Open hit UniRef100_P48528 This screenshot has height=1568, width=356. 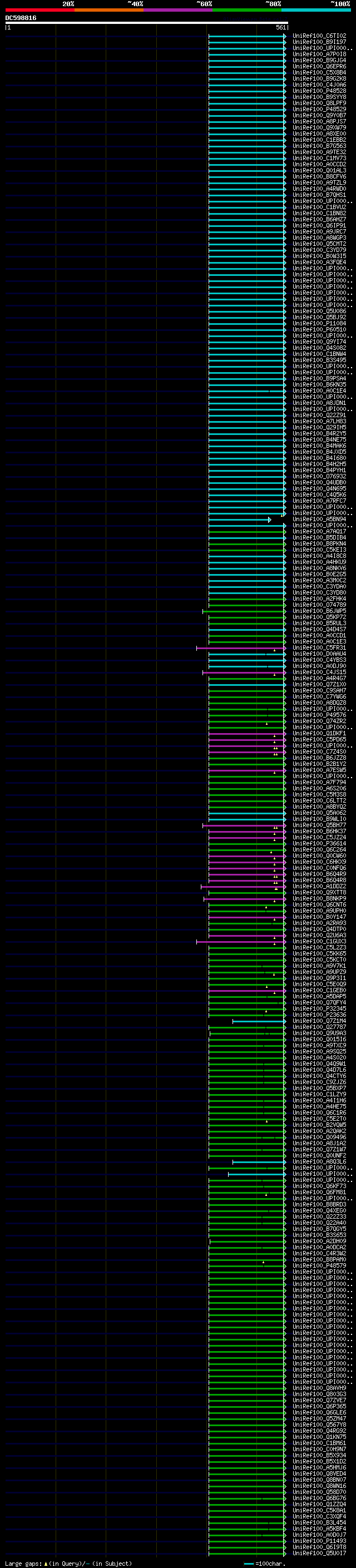click(x=319, y=91)
